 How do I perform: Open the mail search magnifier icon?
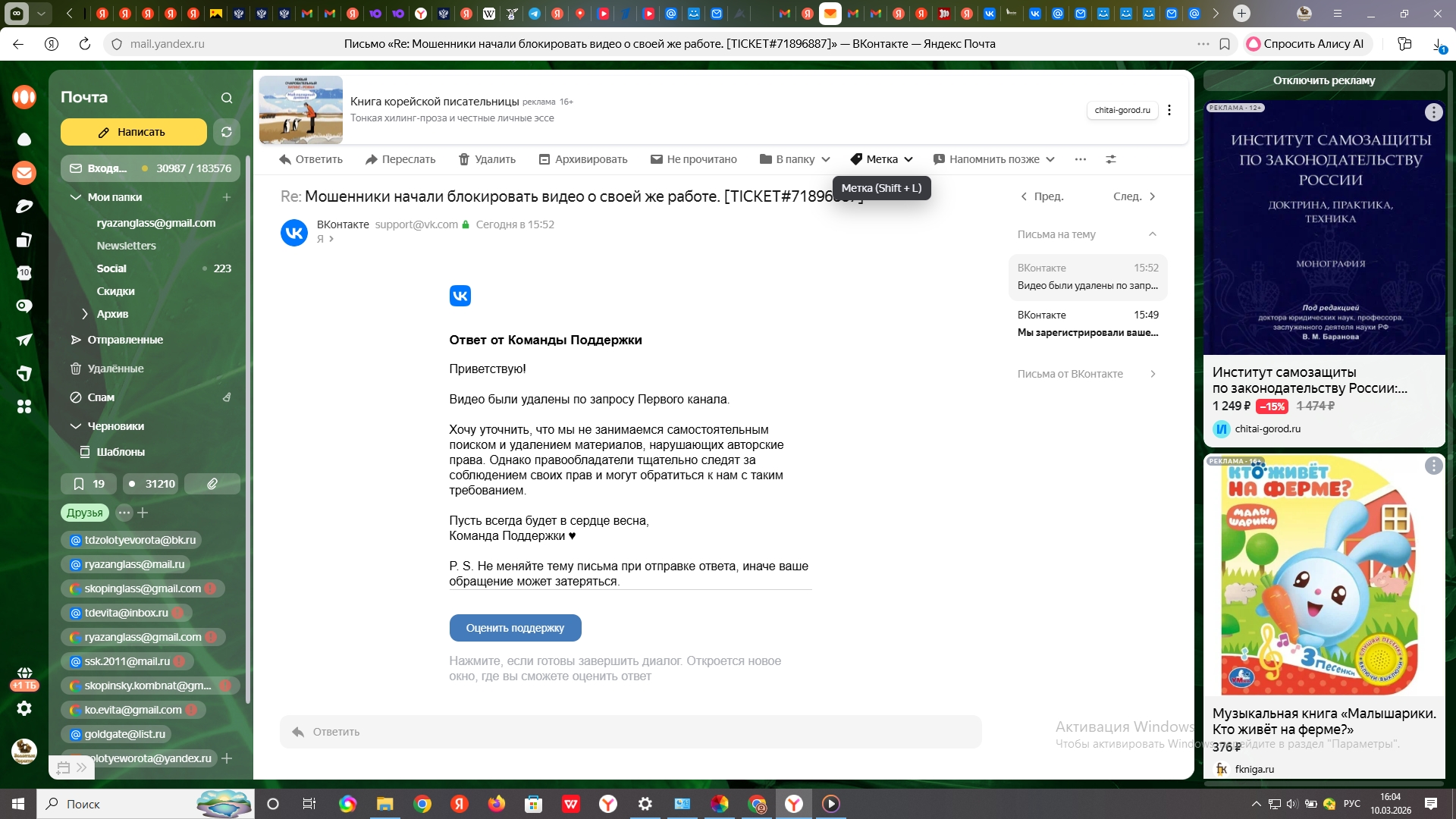click(227, 98)
